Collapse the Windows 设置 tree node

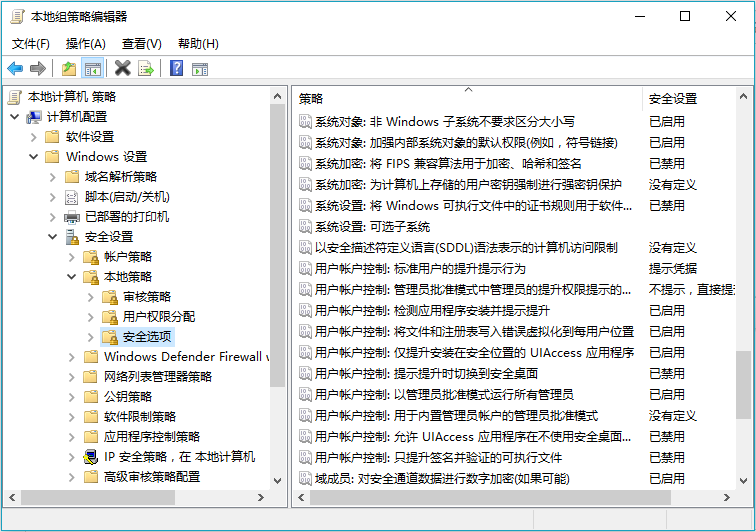click(x=33, y=157)
